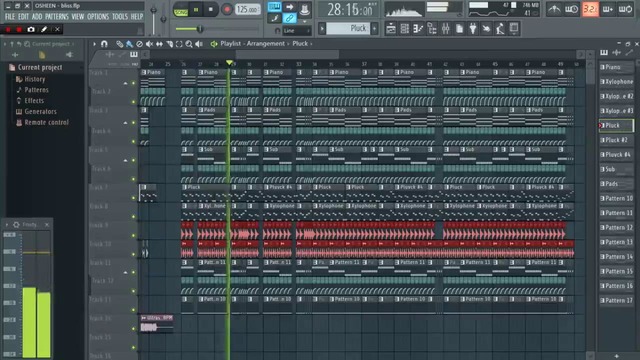Select the Pluck #2 pattern in picker

(x=616, y=140)
